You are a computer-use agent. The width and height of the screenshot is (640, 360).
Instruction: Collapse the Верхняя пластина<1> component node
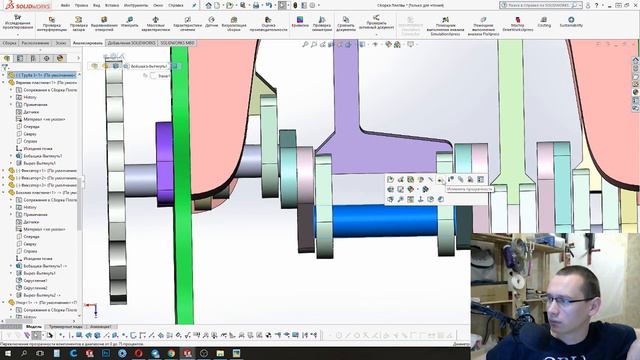pyautogui.click(x=4, y=82)
